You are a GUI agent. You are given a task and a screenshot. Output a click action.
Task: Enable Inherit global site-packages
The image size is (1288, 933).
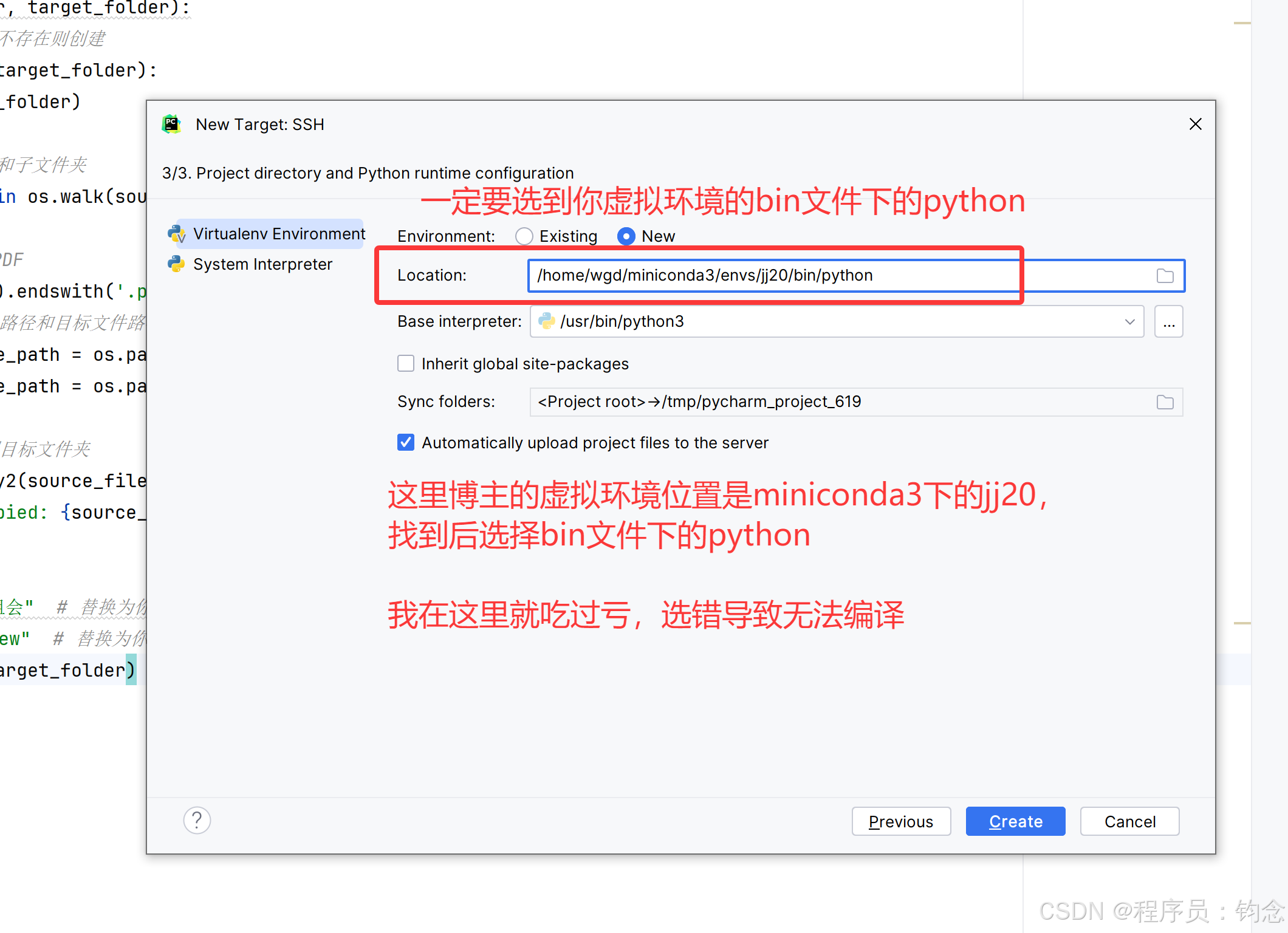pos(405,363)
